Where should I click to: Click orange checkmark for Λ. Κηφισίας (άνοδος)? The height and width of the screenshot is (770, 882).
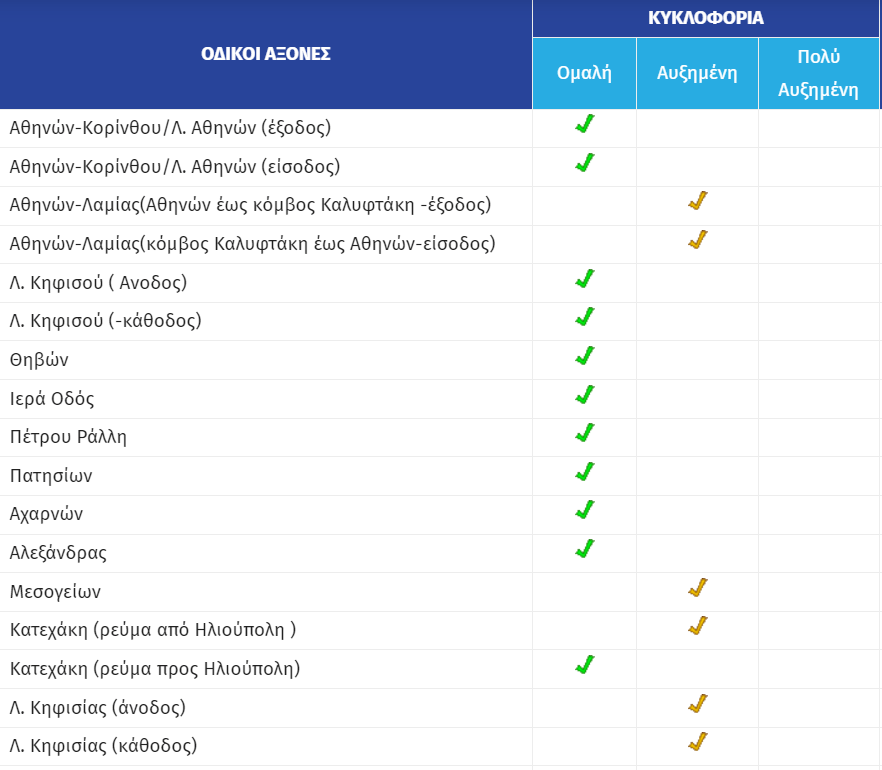pos(698,704)
